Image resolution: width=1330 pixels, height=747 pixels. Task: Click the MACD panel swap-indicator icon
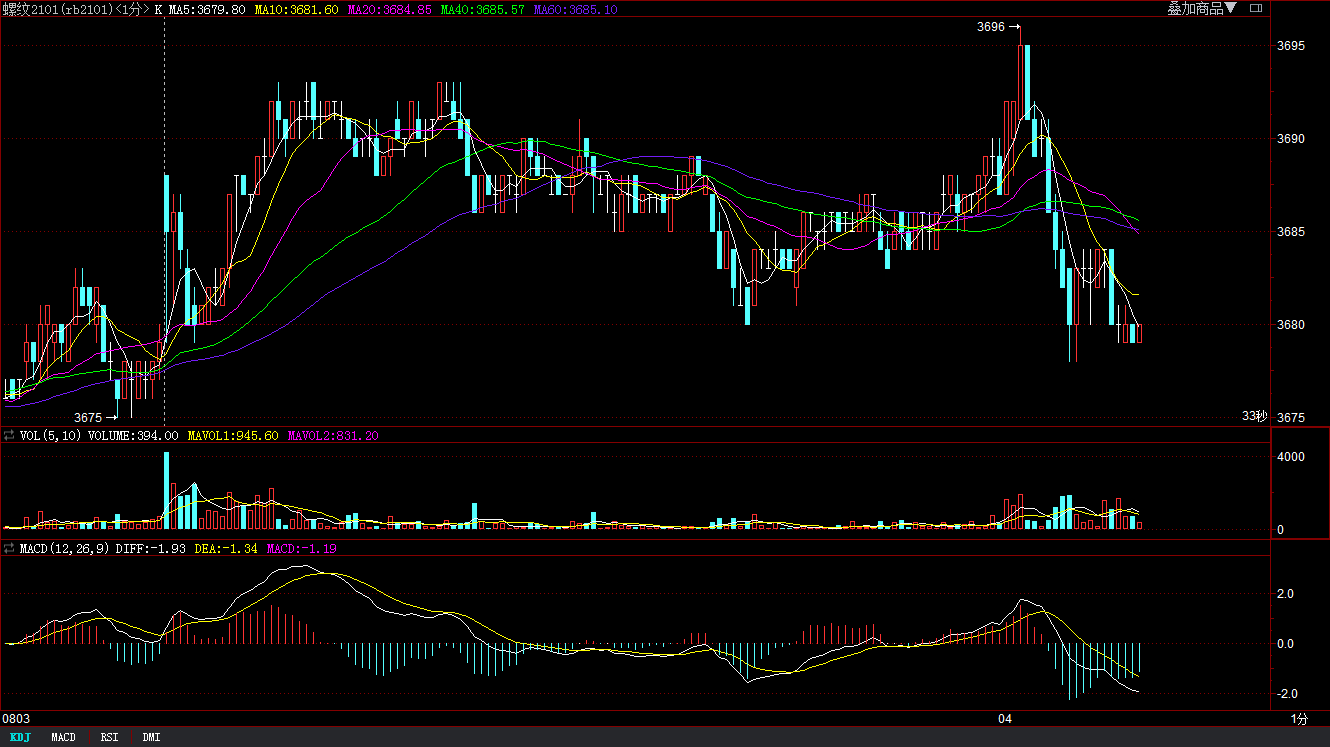9,549
